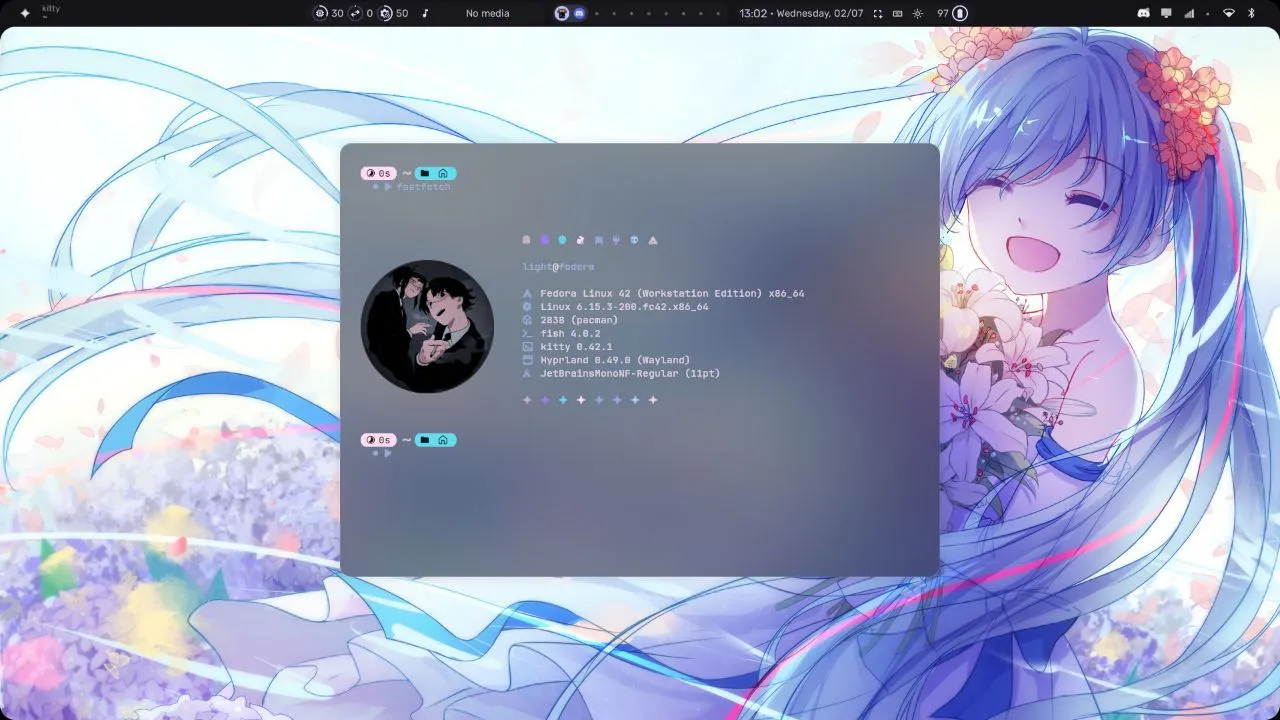Switch to the last empty workspace dot
This screenshot has width=1280, height=720.
coord(717,13)
